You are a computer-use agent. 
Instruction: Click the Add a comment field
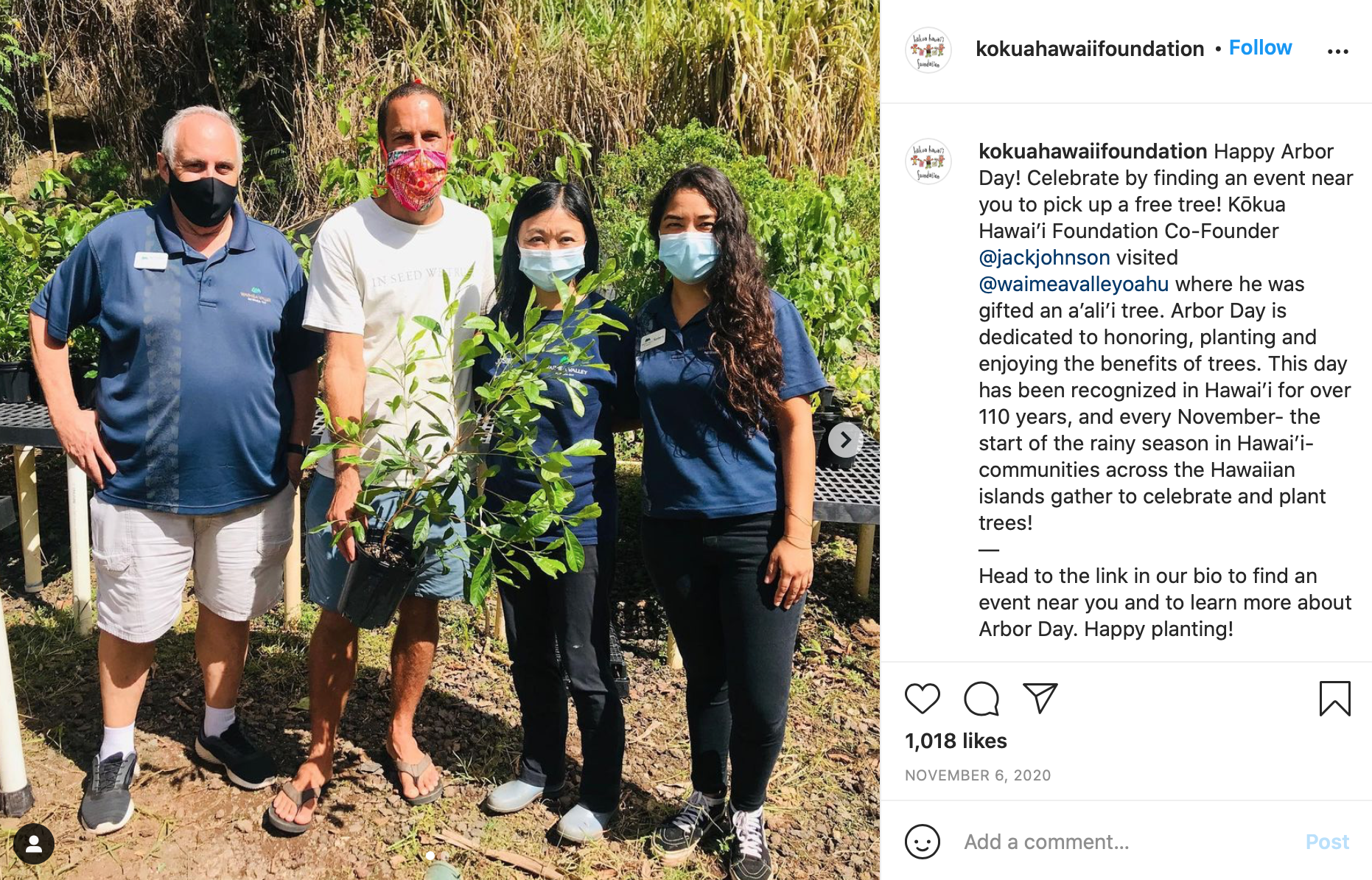[x=1127, y=842]
